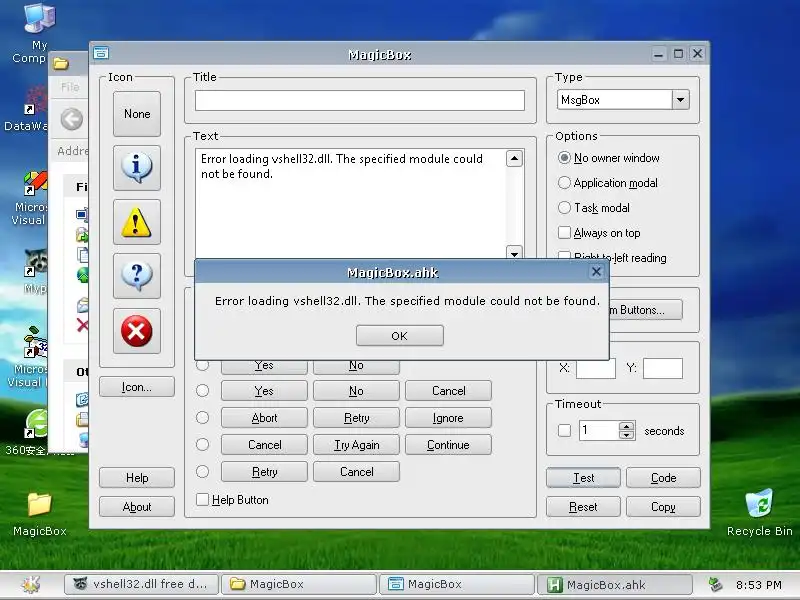Click the Try Again button sample
This screenshot has height=600, width=800.
tap(356, 444)
